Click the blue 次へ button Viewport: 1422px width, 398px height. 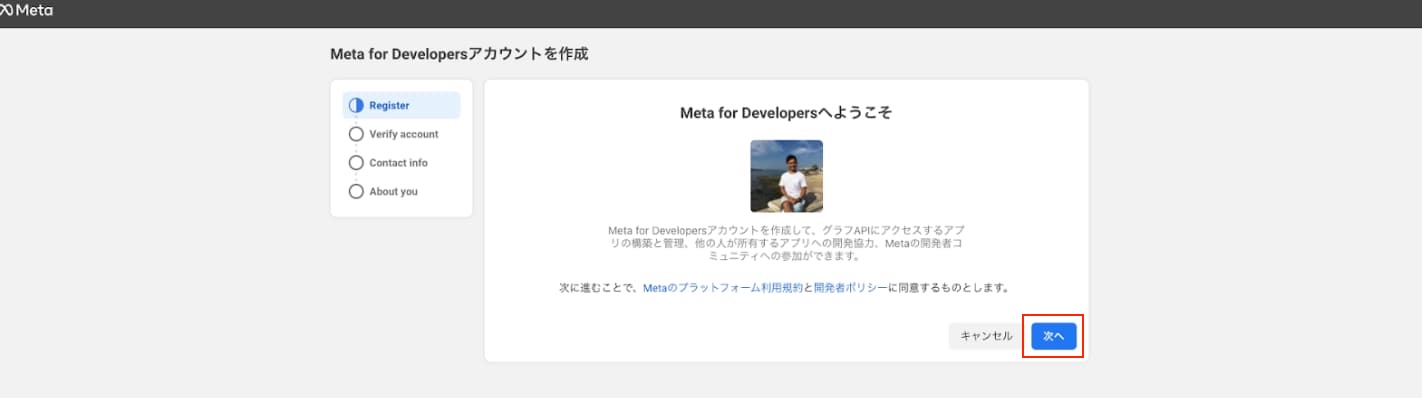point(1054,336)
